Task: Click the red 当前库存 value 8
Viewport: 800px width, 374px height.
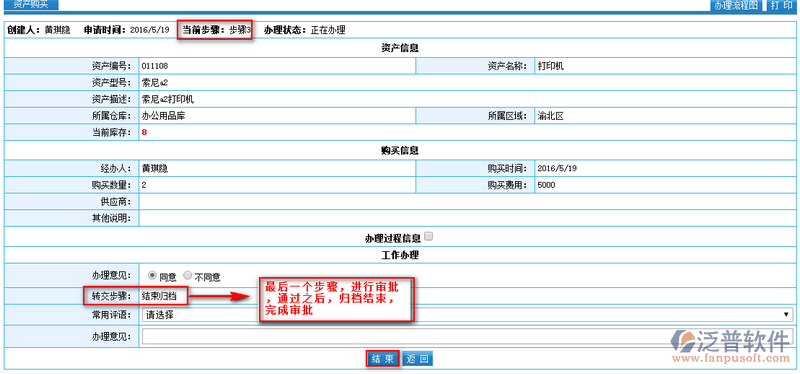Action: 144,132
